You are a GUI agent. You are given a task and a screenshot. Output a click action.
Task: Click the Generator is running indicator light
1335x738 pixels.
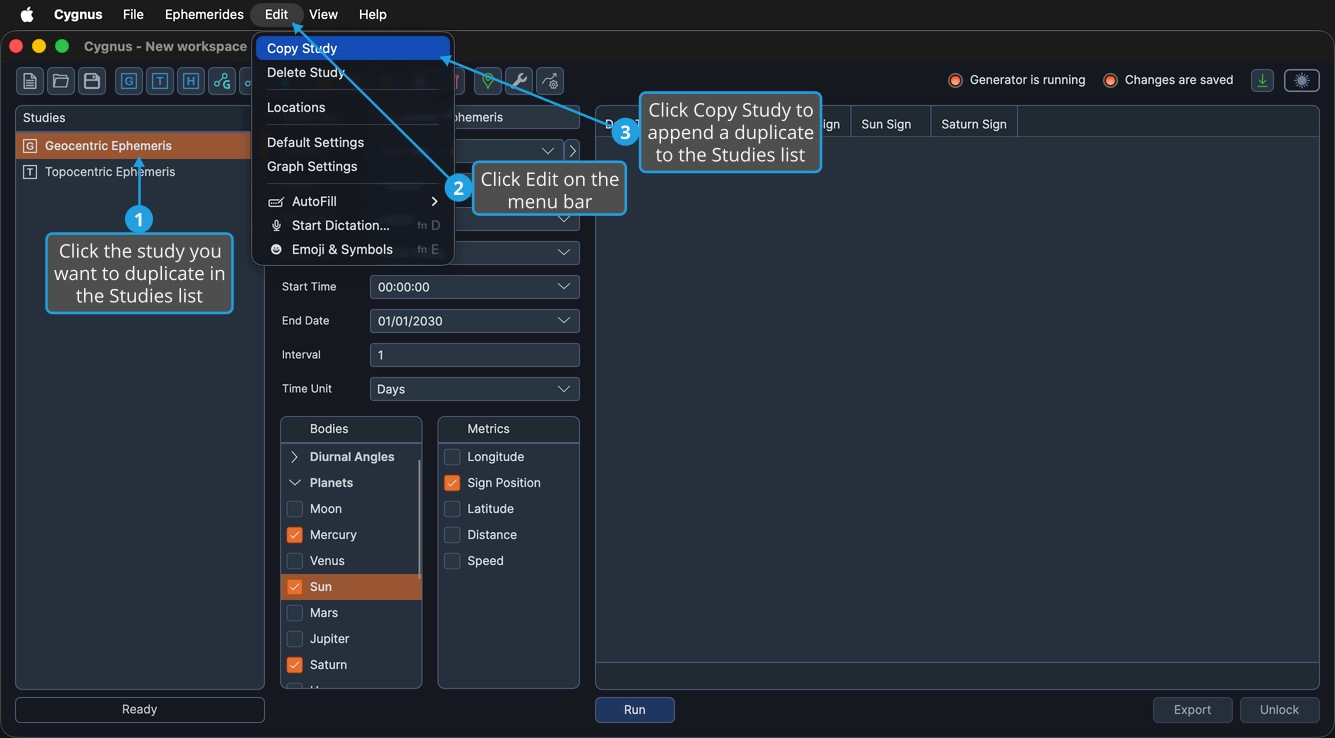(955, 80)
